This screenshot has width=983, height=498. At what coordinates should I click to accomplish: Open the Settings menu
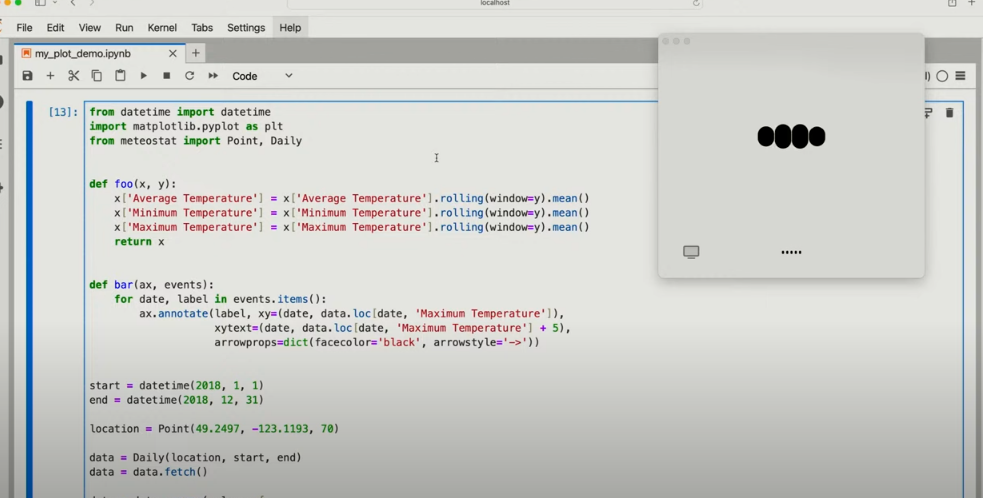246,28
